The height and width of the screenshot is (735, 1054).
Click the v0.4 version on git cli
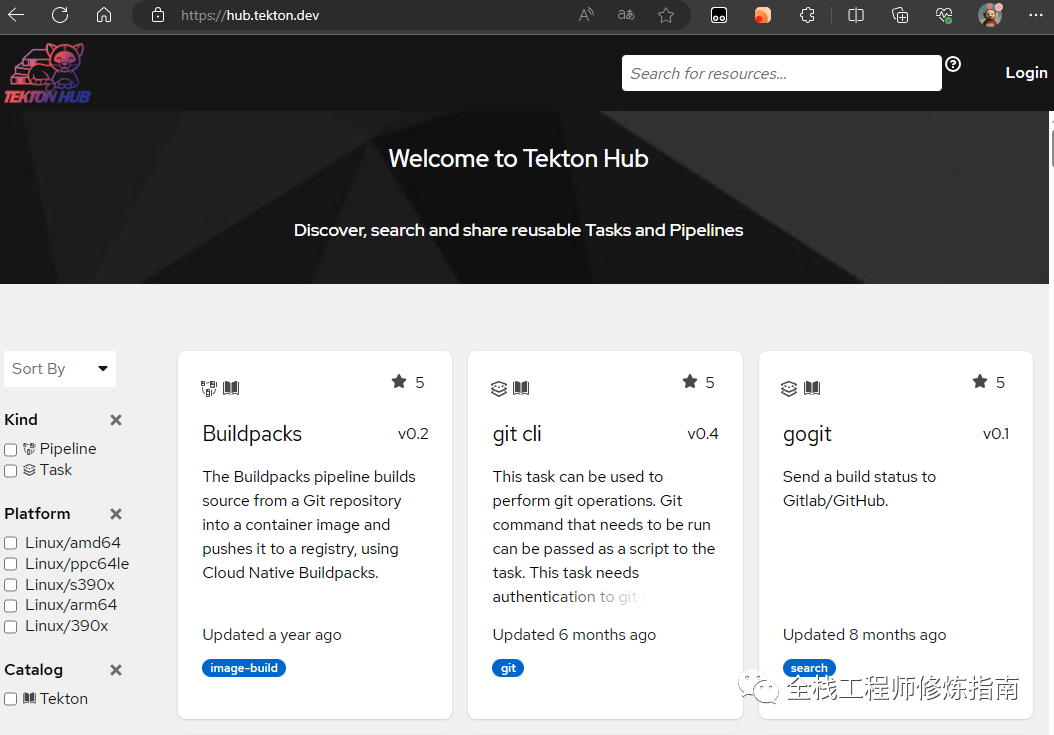(x=703, y=434)
